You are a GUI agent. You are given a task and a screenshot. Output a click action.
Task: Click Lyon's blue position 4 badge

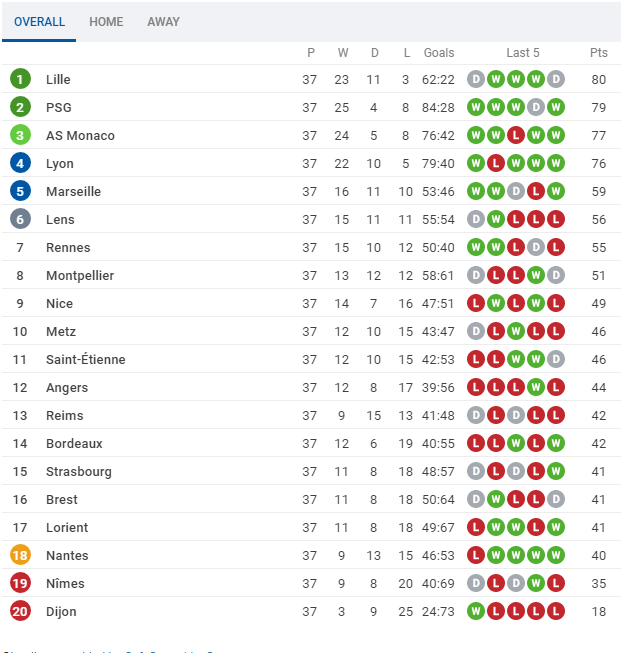(21, 163)
